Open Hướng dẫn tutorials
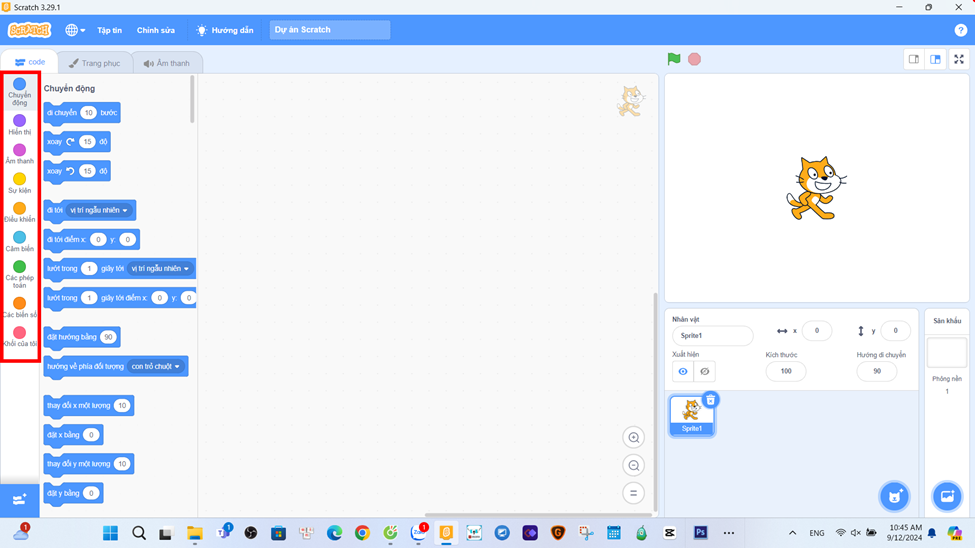975x548 pixels. click(225, 30)
